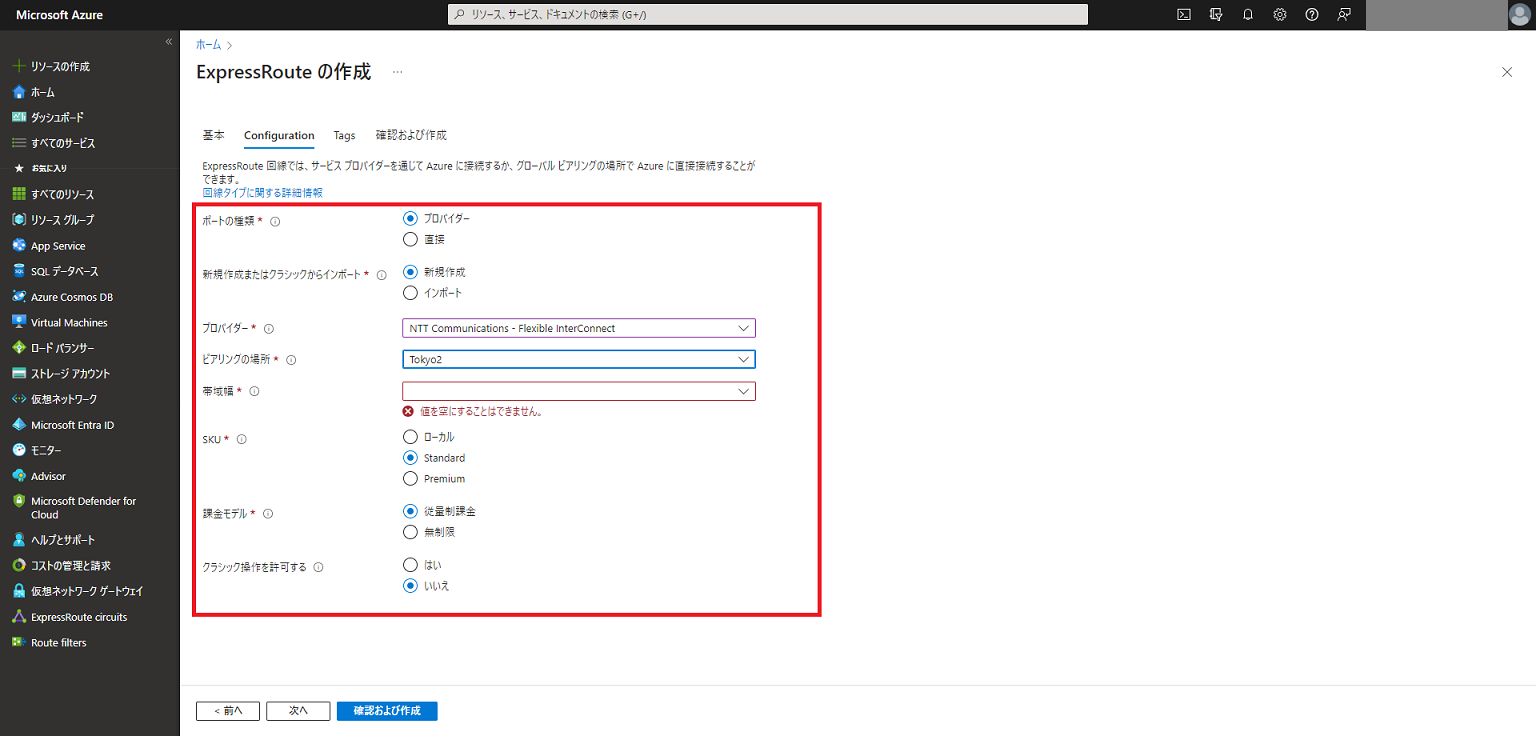
Task: Open Cloud Shell icon in top bar
Action: 1184,15
